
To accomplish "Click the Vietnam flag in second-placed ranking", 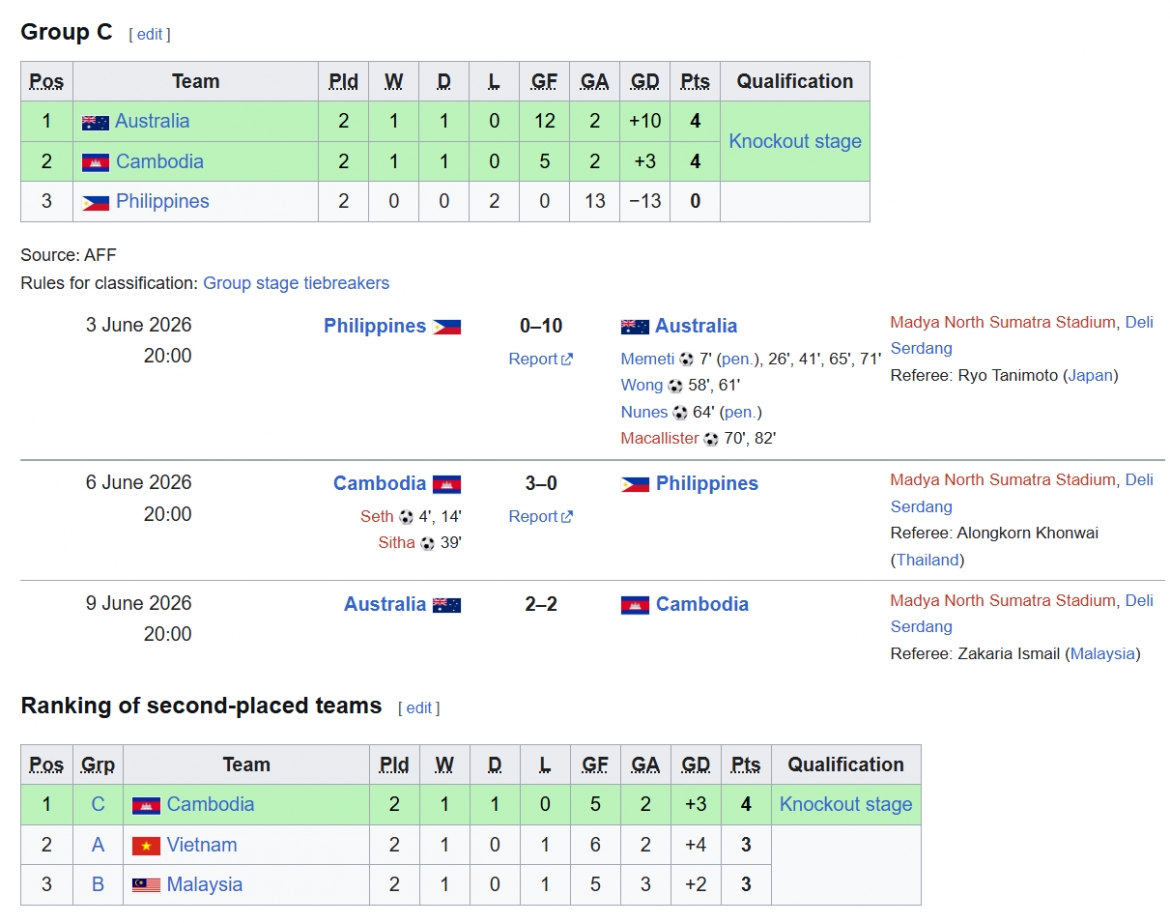I will pyautogui.click(x=146, y=845).
